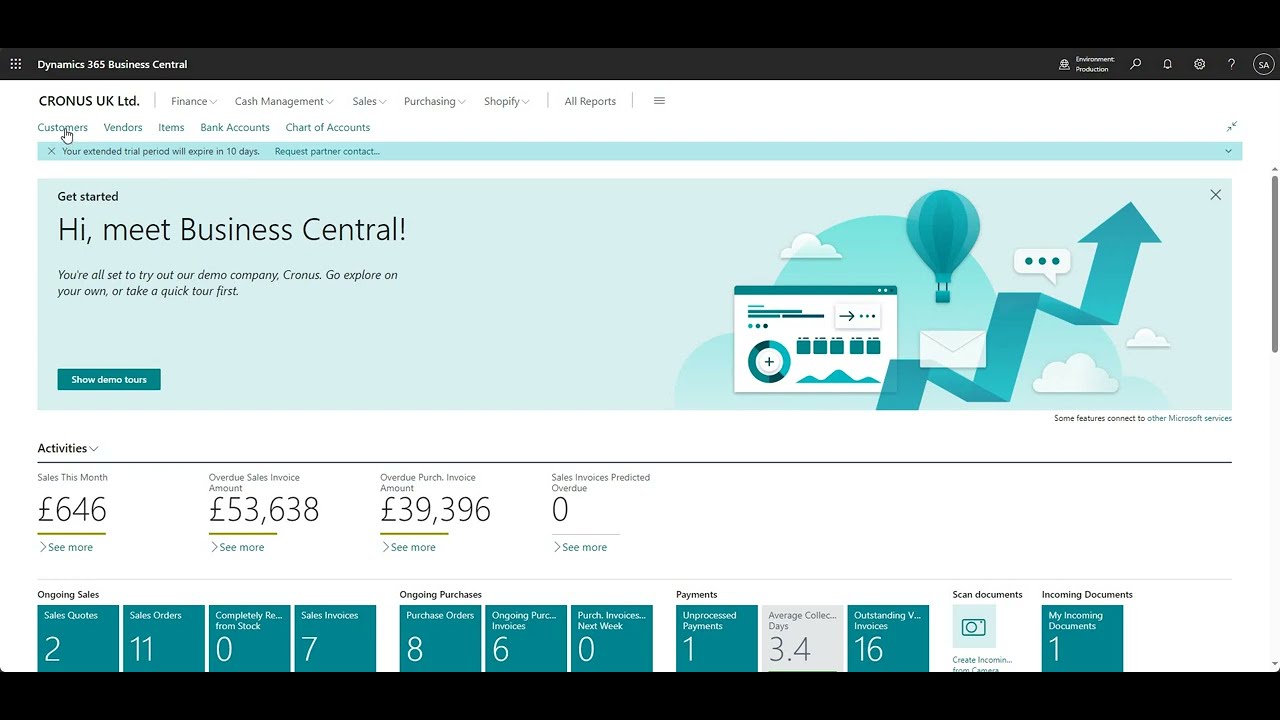Image resolution: width=1280 pixels, height=720 pixels.
Task: Open the Sales Quotes tile
Action: [78, 638]
